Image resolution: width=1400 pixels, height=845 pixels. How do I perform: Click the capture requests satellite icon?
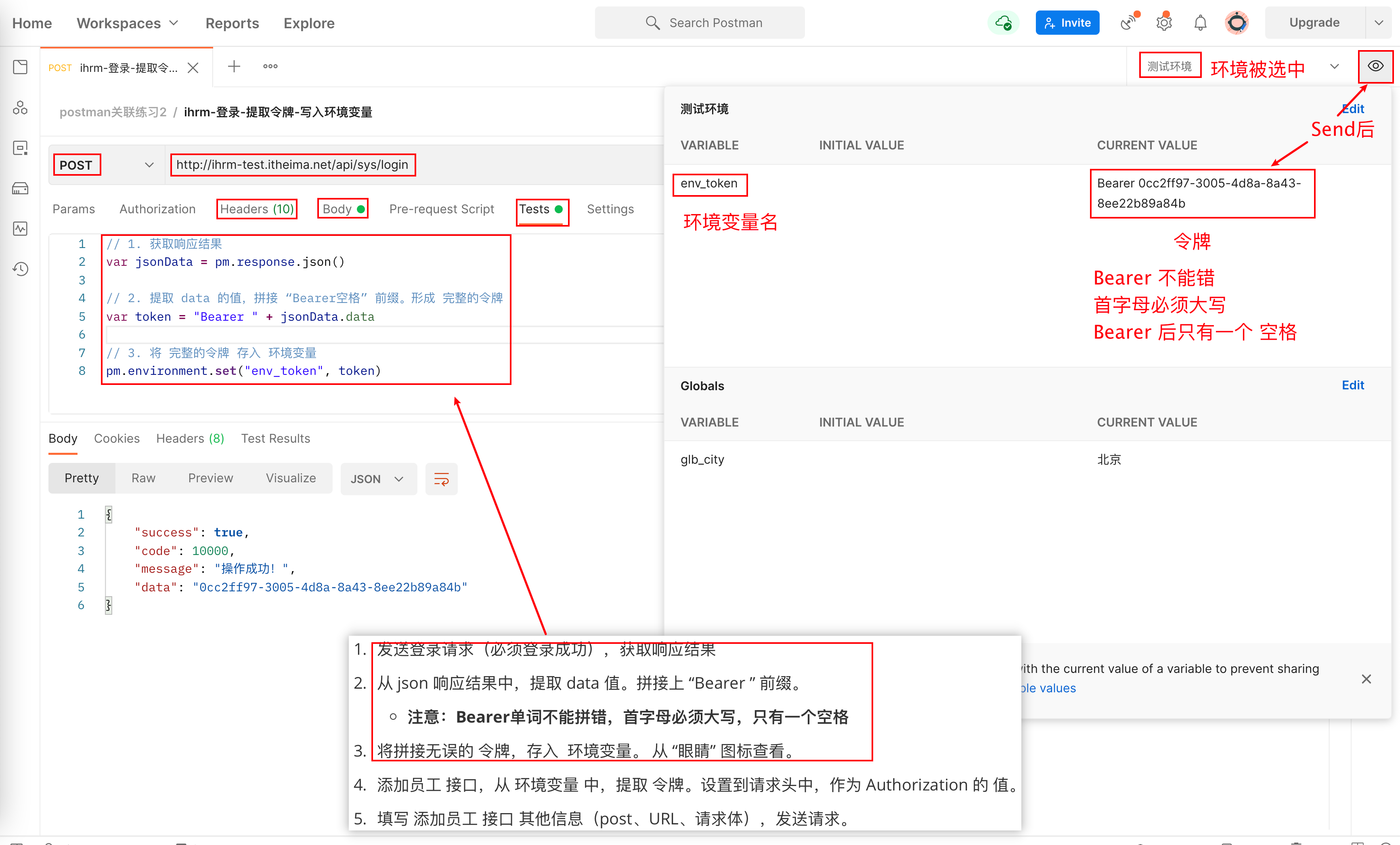click(1128, 23)
